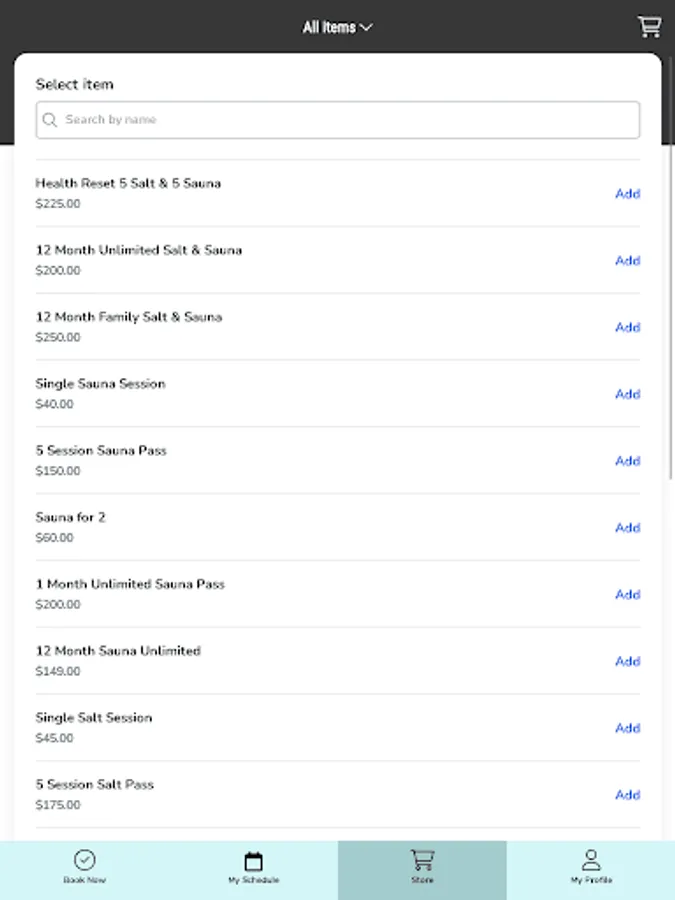Add 12 Month Sauna Unlimited
This screenshot has width=675, height=900.
click(627, 661)
